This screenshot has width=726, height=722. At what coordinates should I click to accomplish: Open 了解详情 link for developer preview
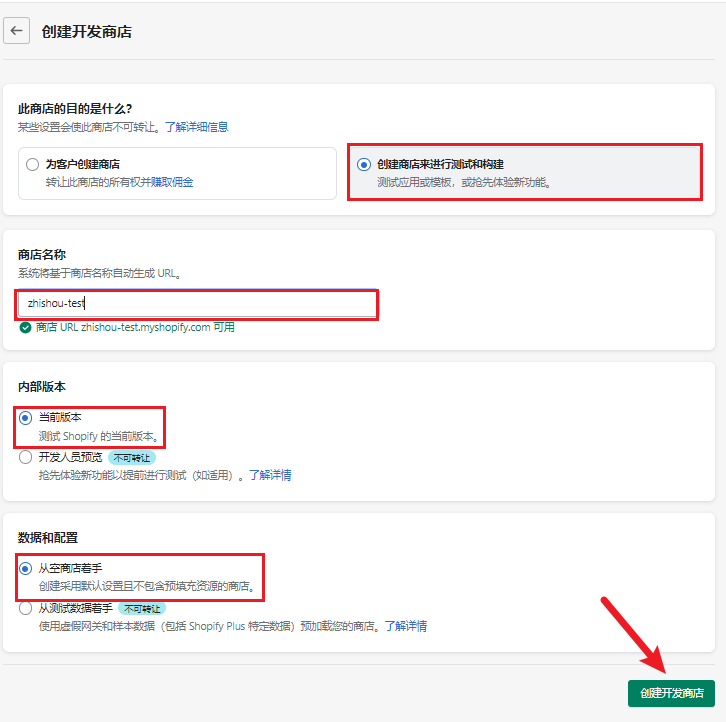[270, 475]
